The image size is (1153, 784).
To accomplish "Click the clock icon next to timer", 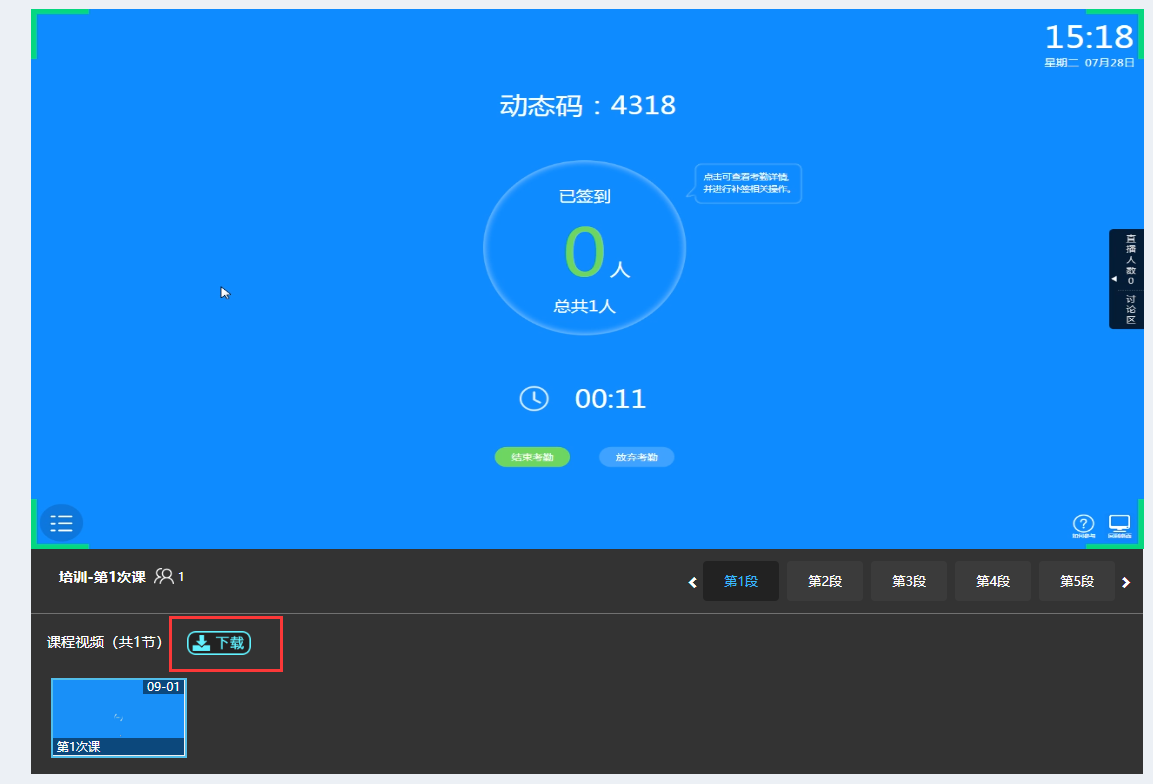I will 534,399.
